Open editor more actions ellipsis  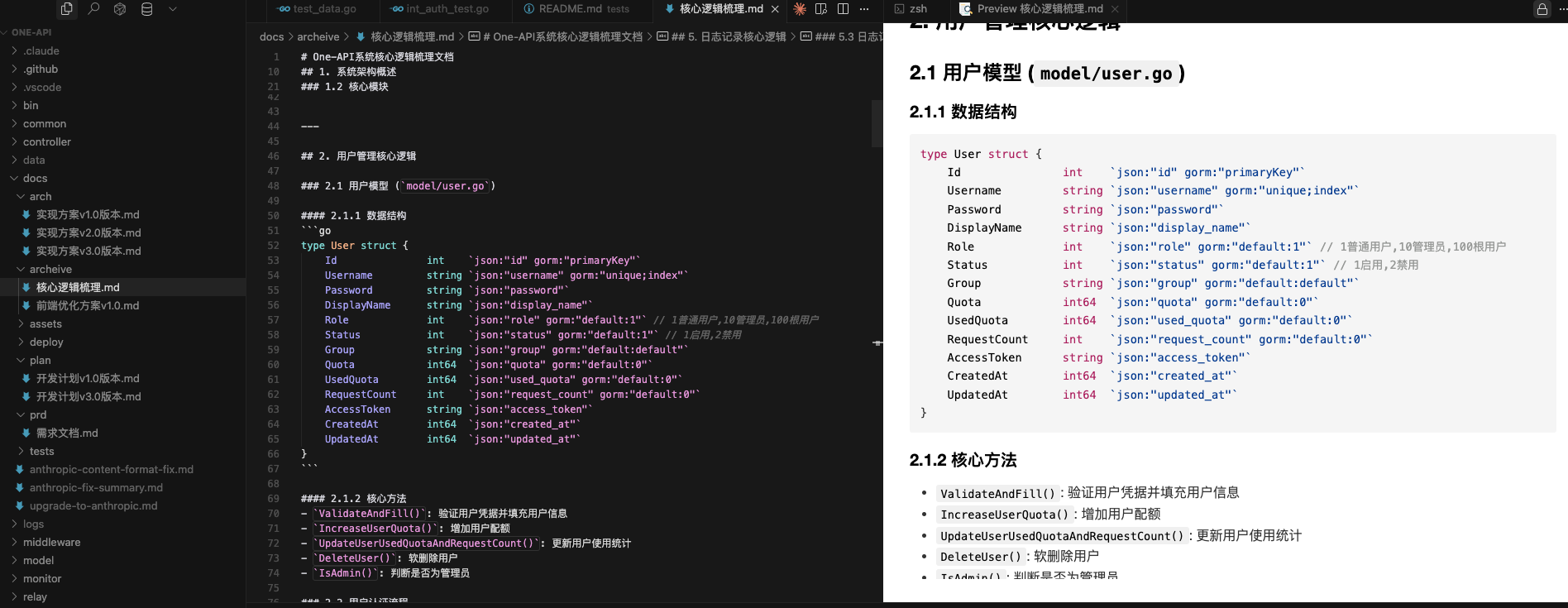864,9
